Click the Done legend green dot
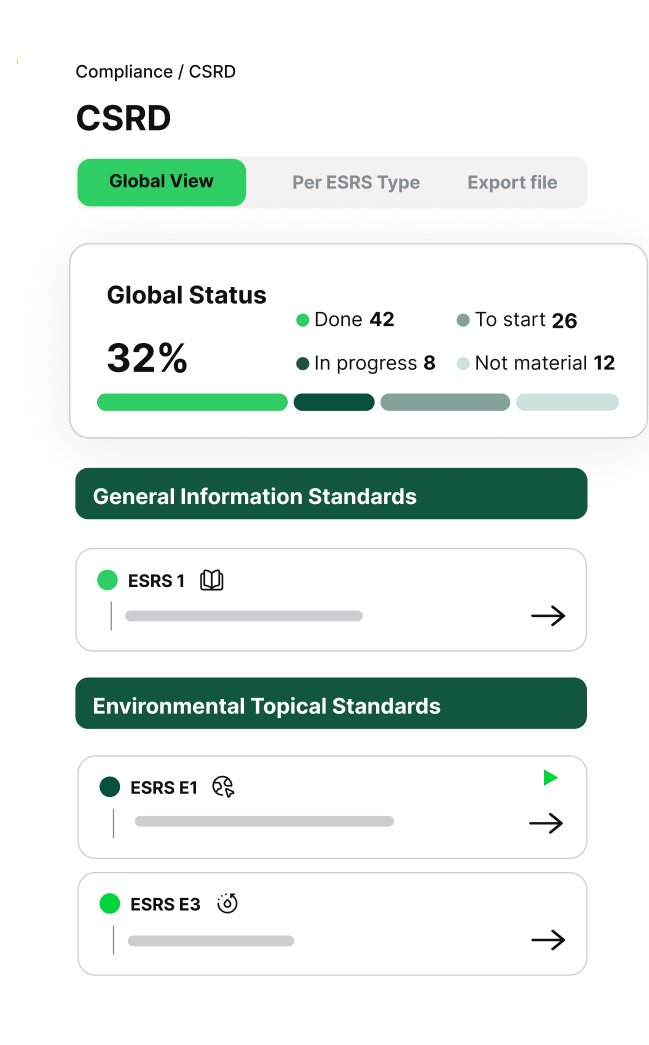 point(303,320)
